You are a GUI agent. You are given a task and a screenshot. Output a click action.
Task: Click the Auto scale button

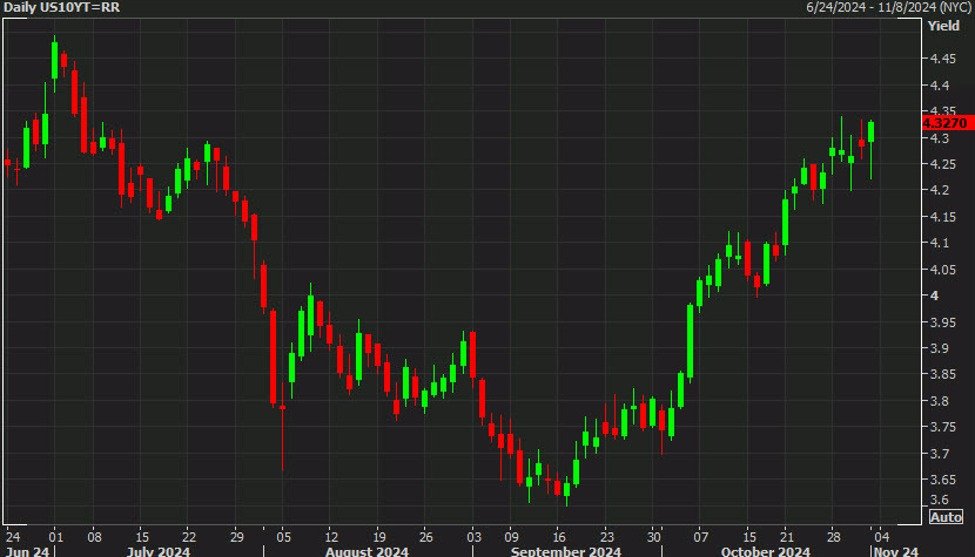[x=945, y=517]
